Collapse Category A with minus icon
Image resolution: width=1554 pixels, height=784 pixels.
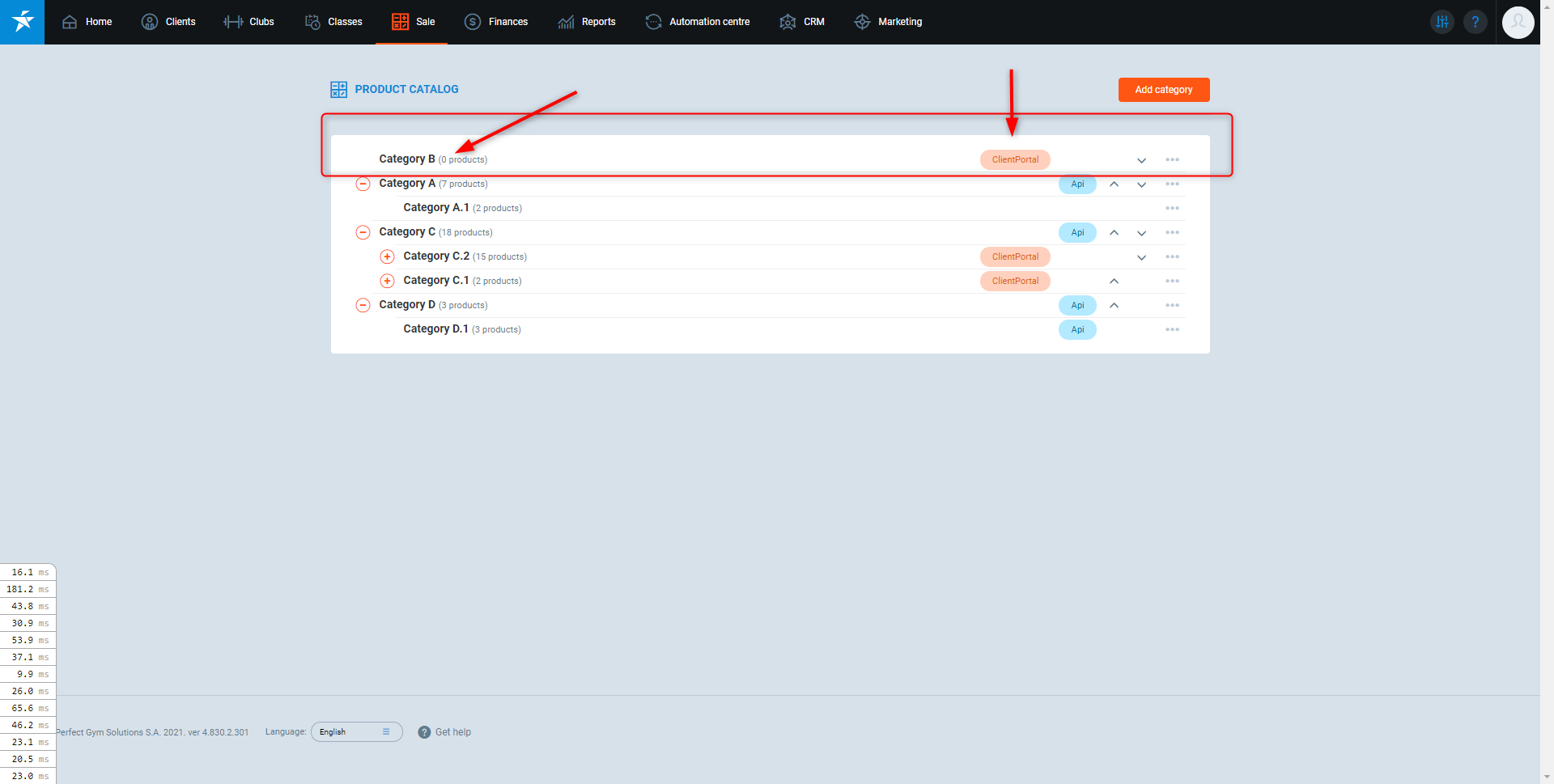point(363,184)
